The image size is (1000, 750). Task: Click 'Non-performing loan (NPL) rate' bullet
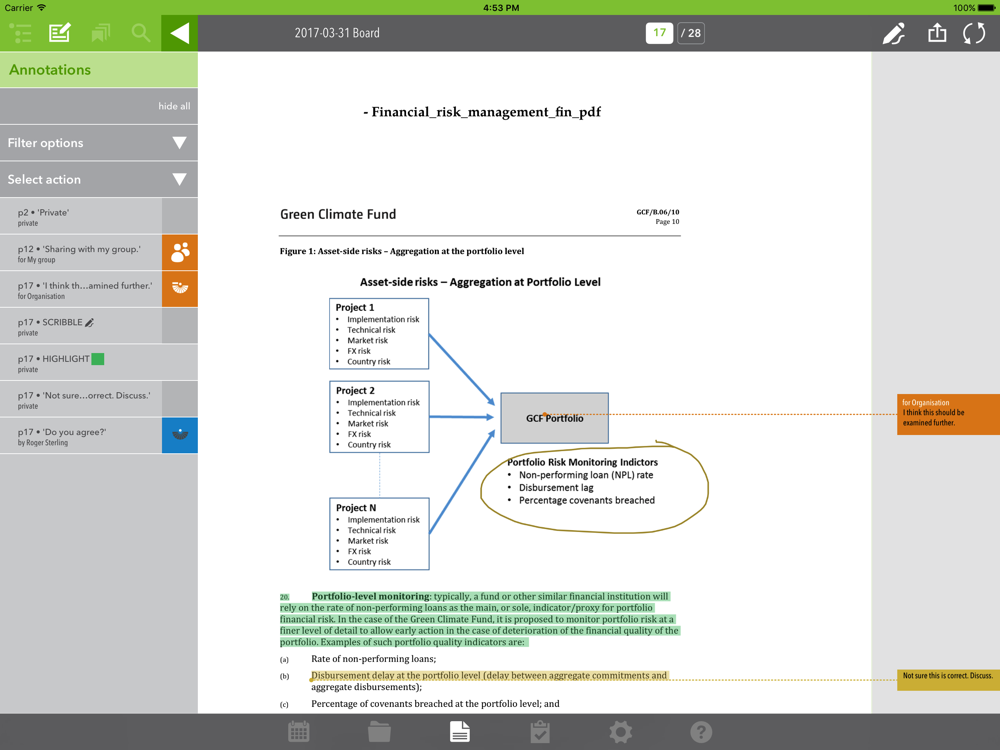[x=586, y=475]
